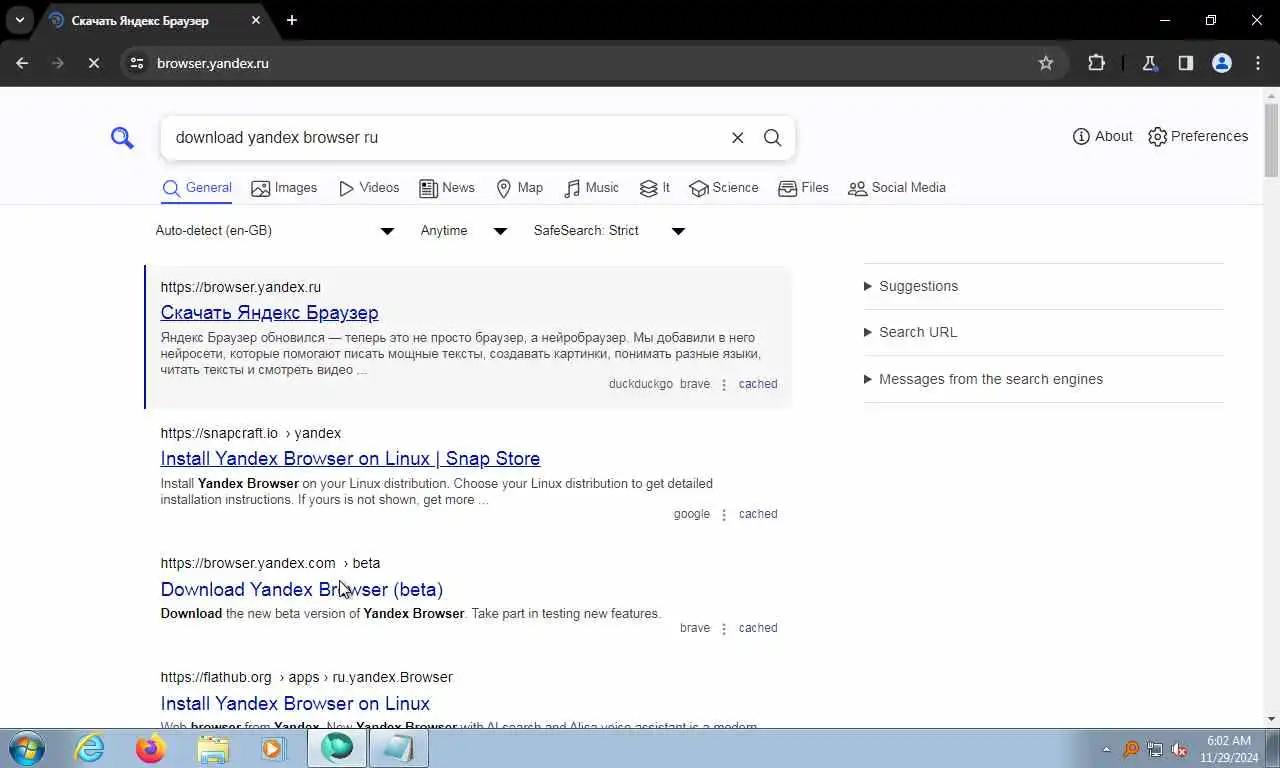Switch to the It tab
The image size is (1280, 768).
(x=655, y=188)
